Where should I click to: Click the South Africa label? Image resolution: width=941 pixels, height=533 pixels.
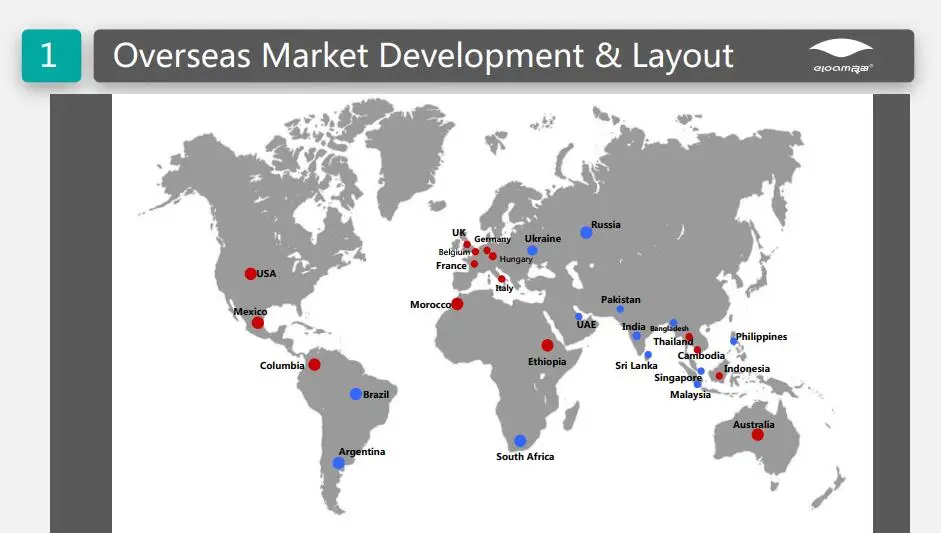(x=525, y=456)
